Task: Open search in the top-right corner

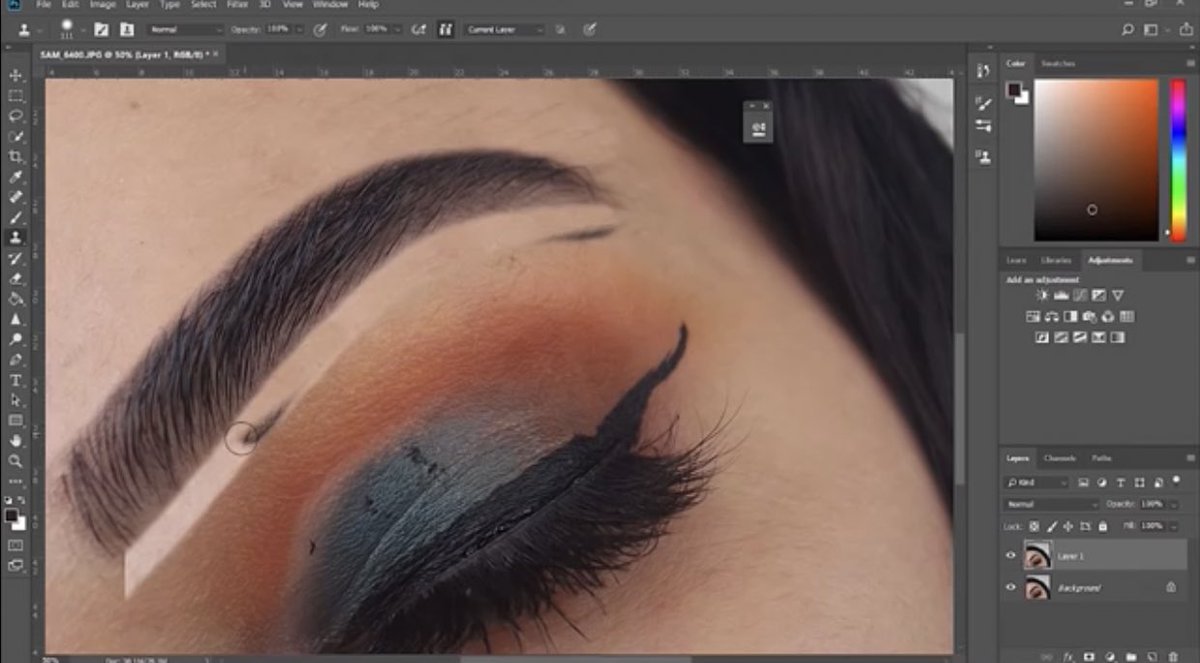Action: [x=1128, y=30]
